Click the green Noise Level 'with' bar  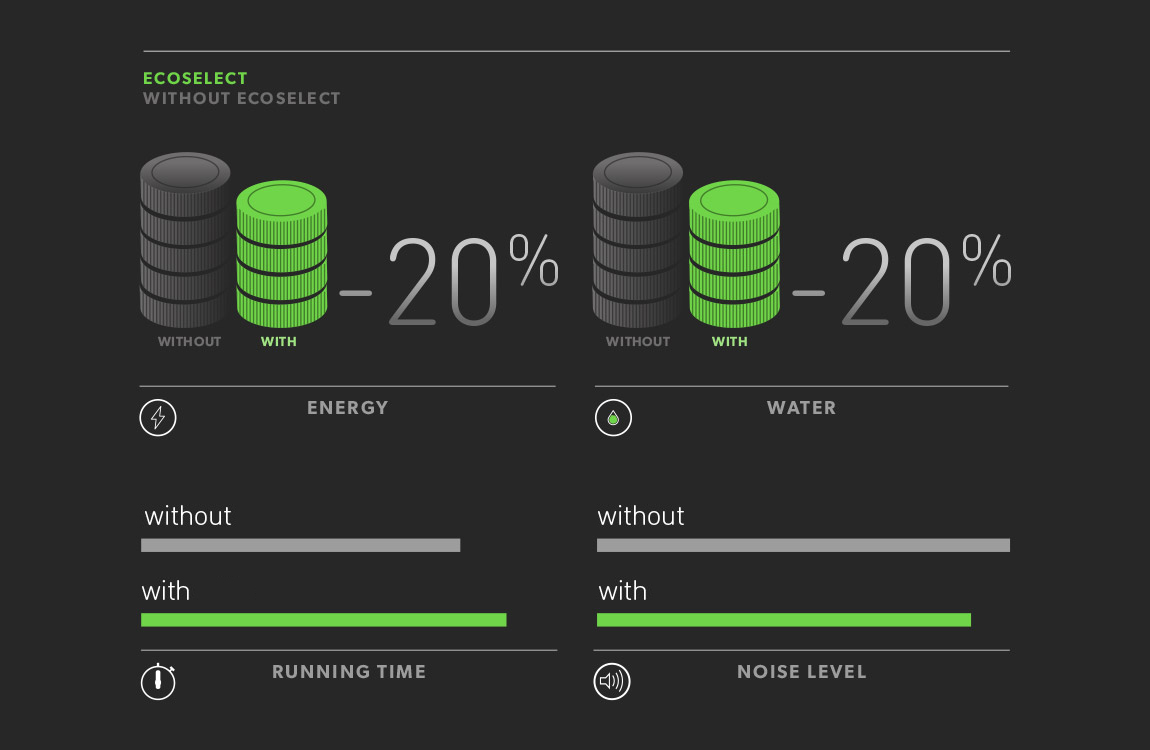[x=784, y=620]
